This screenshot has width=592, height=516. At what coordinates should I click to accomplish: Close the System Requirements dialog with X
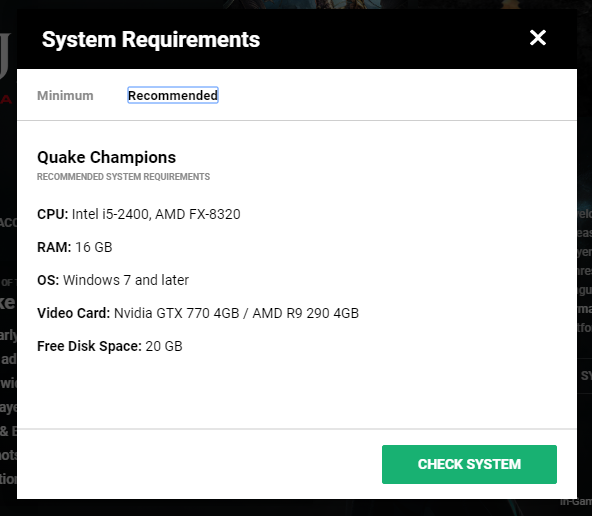pyautogui.click(x=538, y=38)
